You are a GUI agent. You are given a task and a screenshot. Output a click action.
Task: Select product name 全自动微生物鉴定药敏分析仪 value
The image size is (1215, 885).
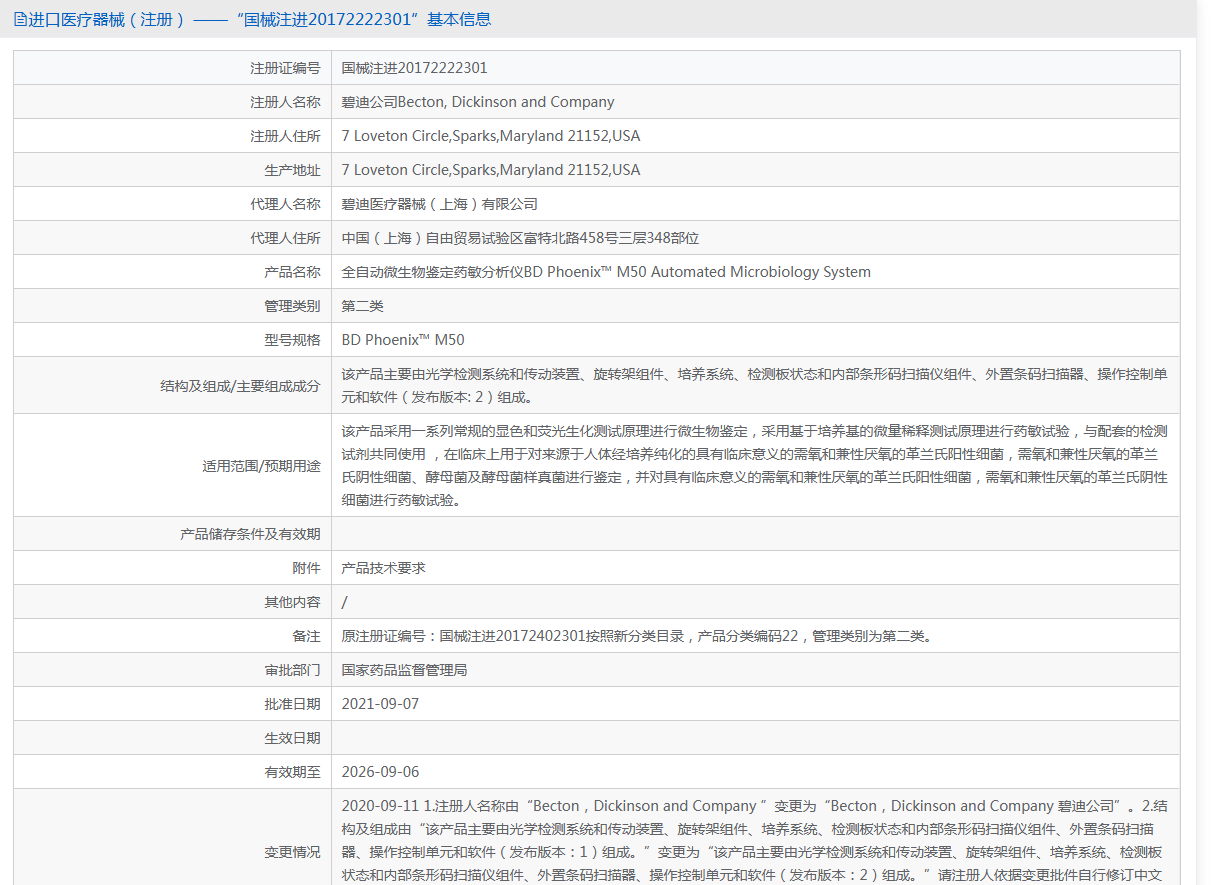click(x=606, y=272)
